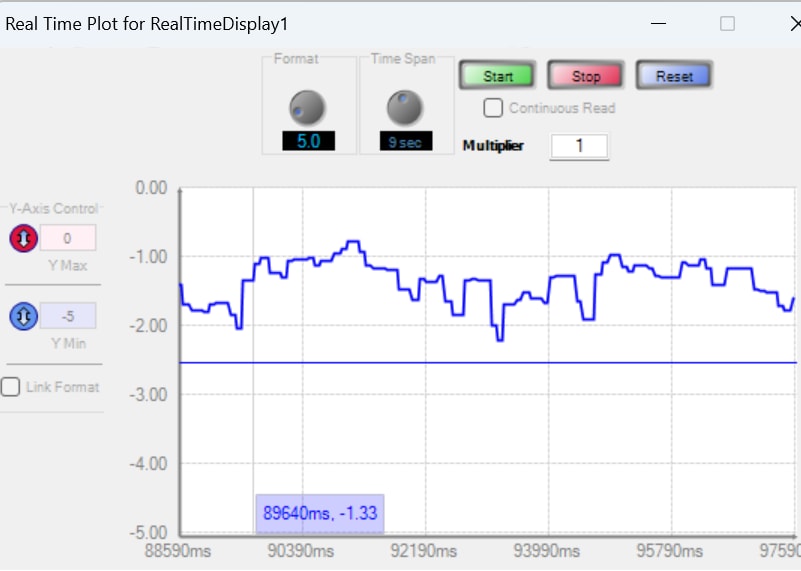
Task: Close the Real Time Plot window
Action: pyautogui.click(x=795, y=23)
